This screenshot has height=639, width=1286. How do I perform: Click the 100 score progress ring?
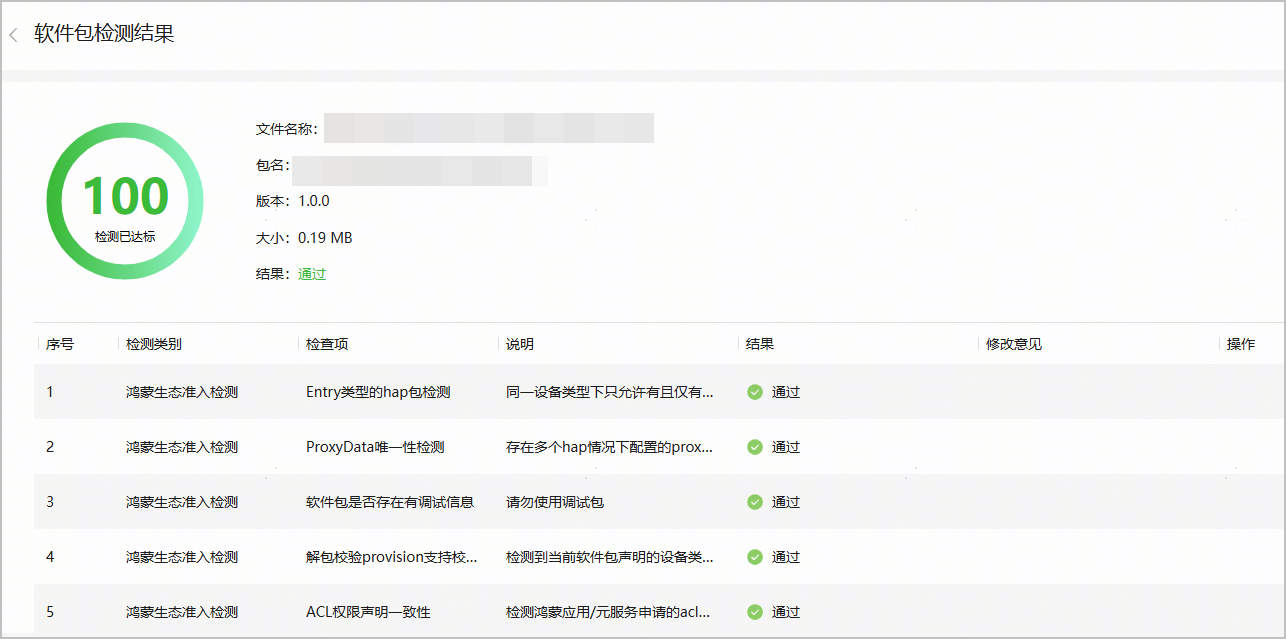pyautogui.click(x=125, y=201)
